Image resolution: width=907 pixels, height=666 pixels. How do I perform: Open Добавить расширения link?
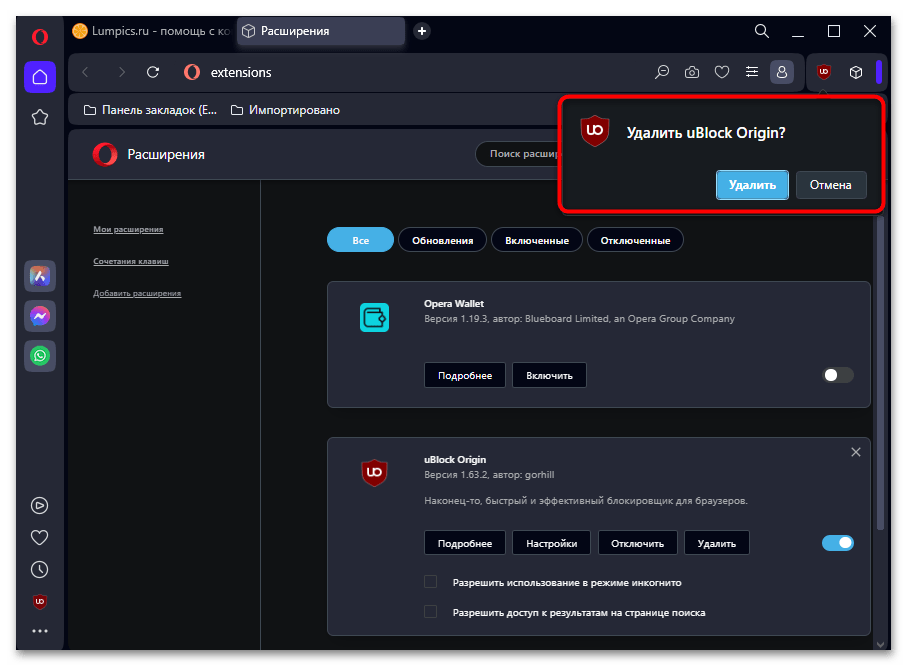coord(137,293)
